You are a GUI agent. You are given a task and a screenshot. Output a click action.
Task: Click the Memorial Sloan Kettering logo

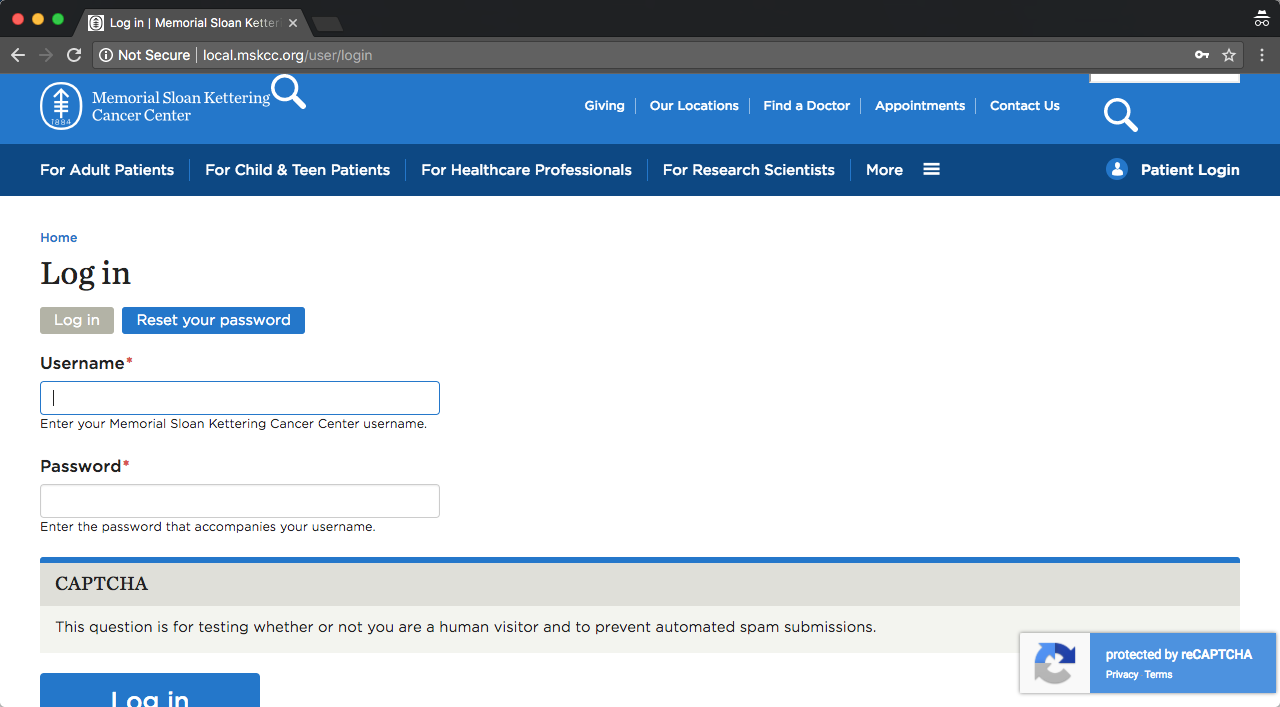pos(155,106)
